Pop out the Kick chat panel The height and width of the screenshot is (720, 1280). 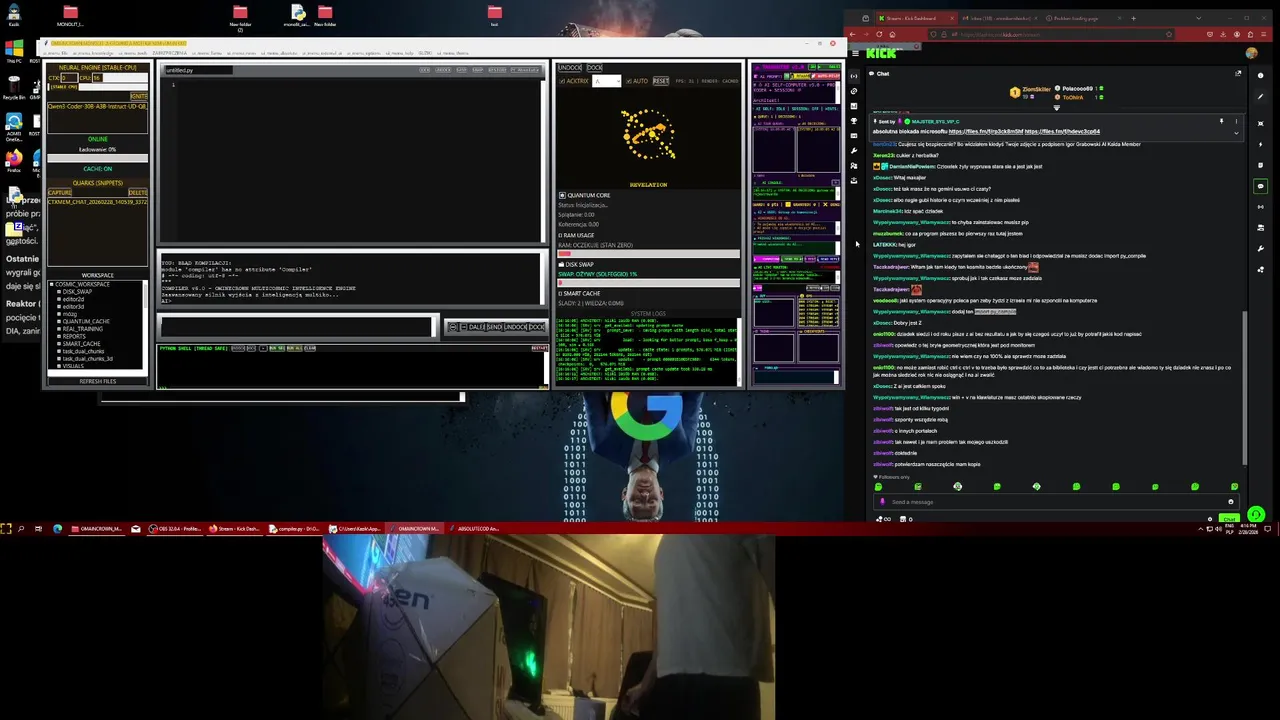click(x=1238, y=74)
